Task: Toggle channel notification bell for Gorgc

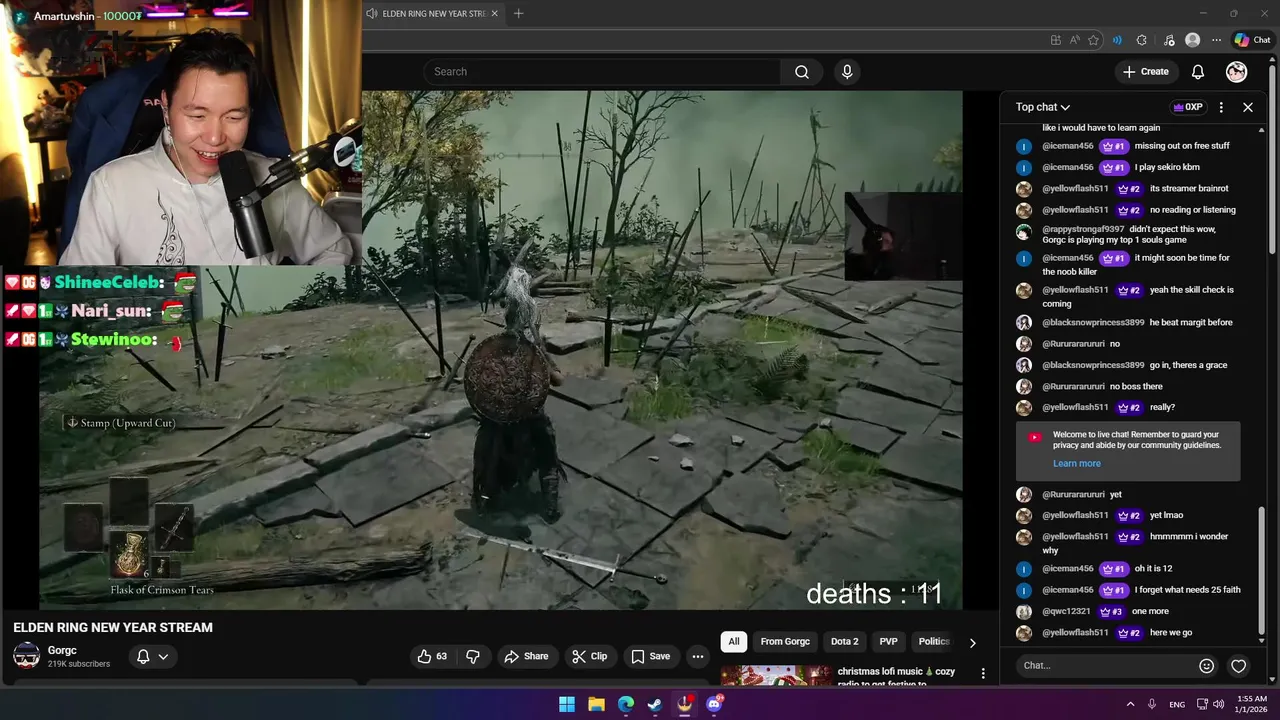Action: (x=152, y=656)
